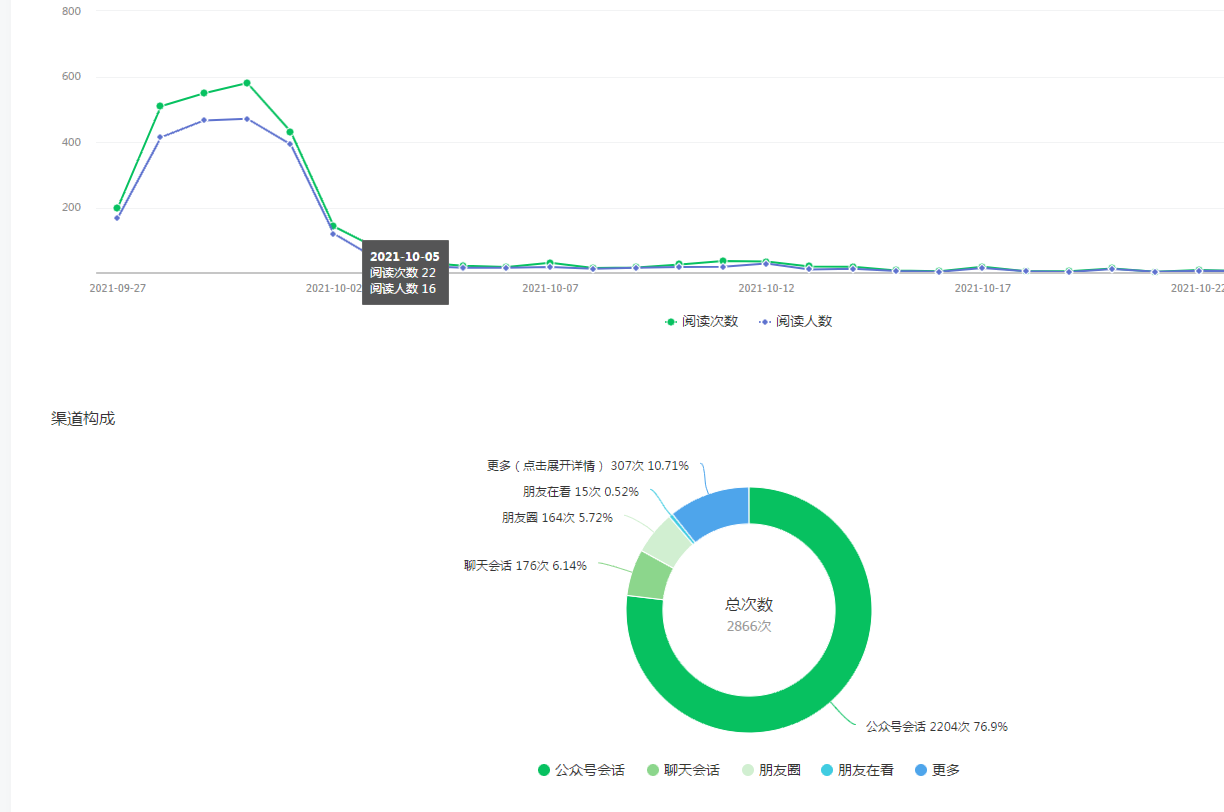
Task: Click the 朋友圈 164次 5.72% label
Action: tap(557, 518)
